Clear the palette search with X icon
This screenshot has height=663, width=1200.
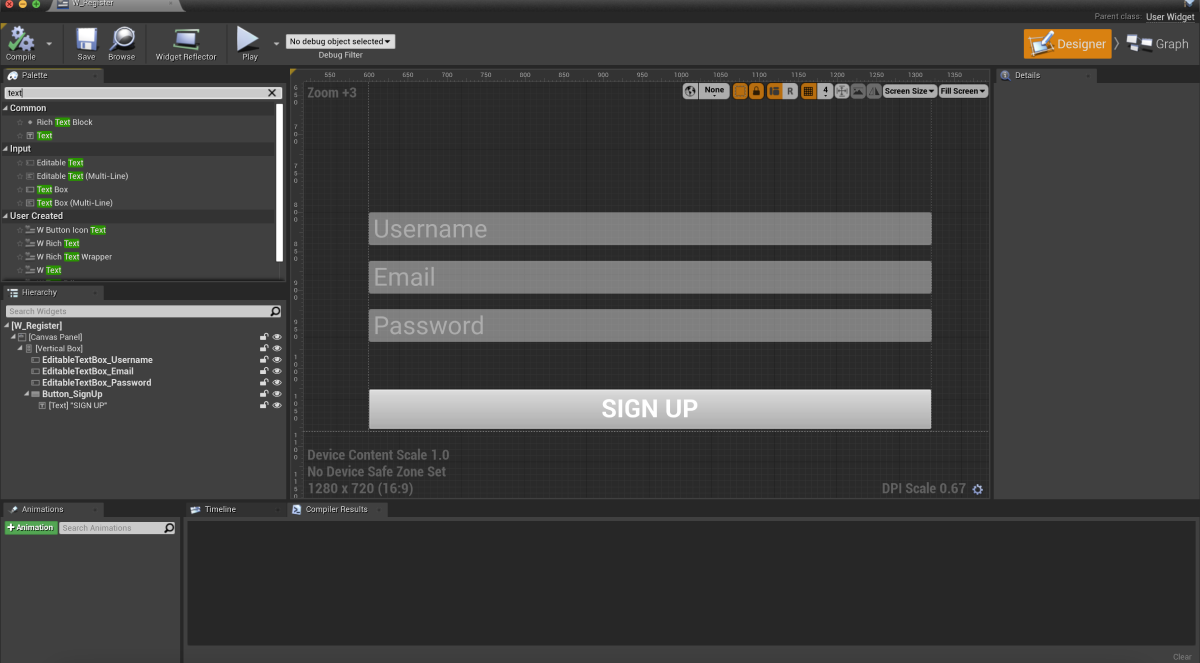tap(271, 93)
